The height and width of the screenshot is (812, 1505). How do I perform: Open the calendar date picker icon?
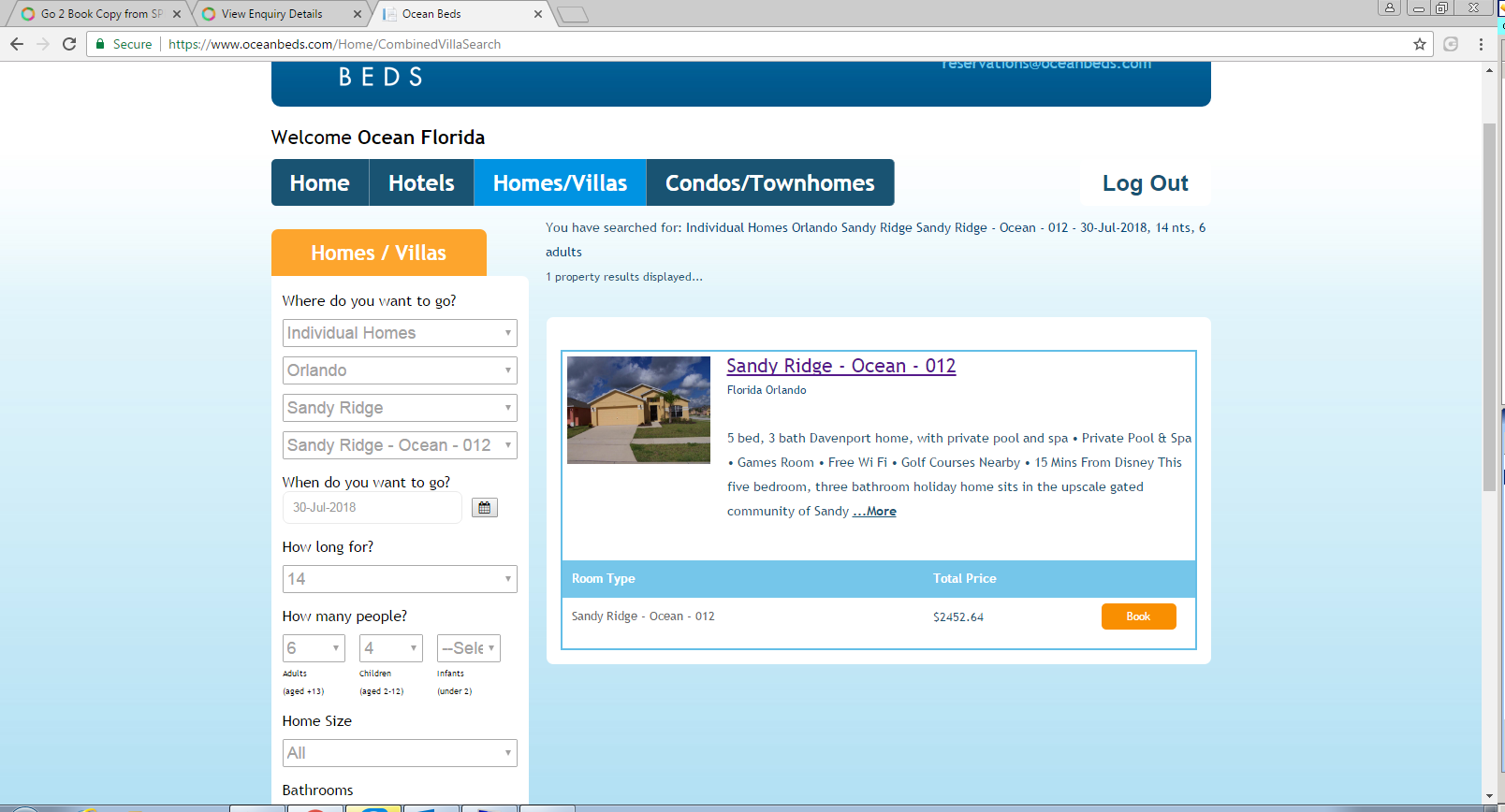pos(484,508)
